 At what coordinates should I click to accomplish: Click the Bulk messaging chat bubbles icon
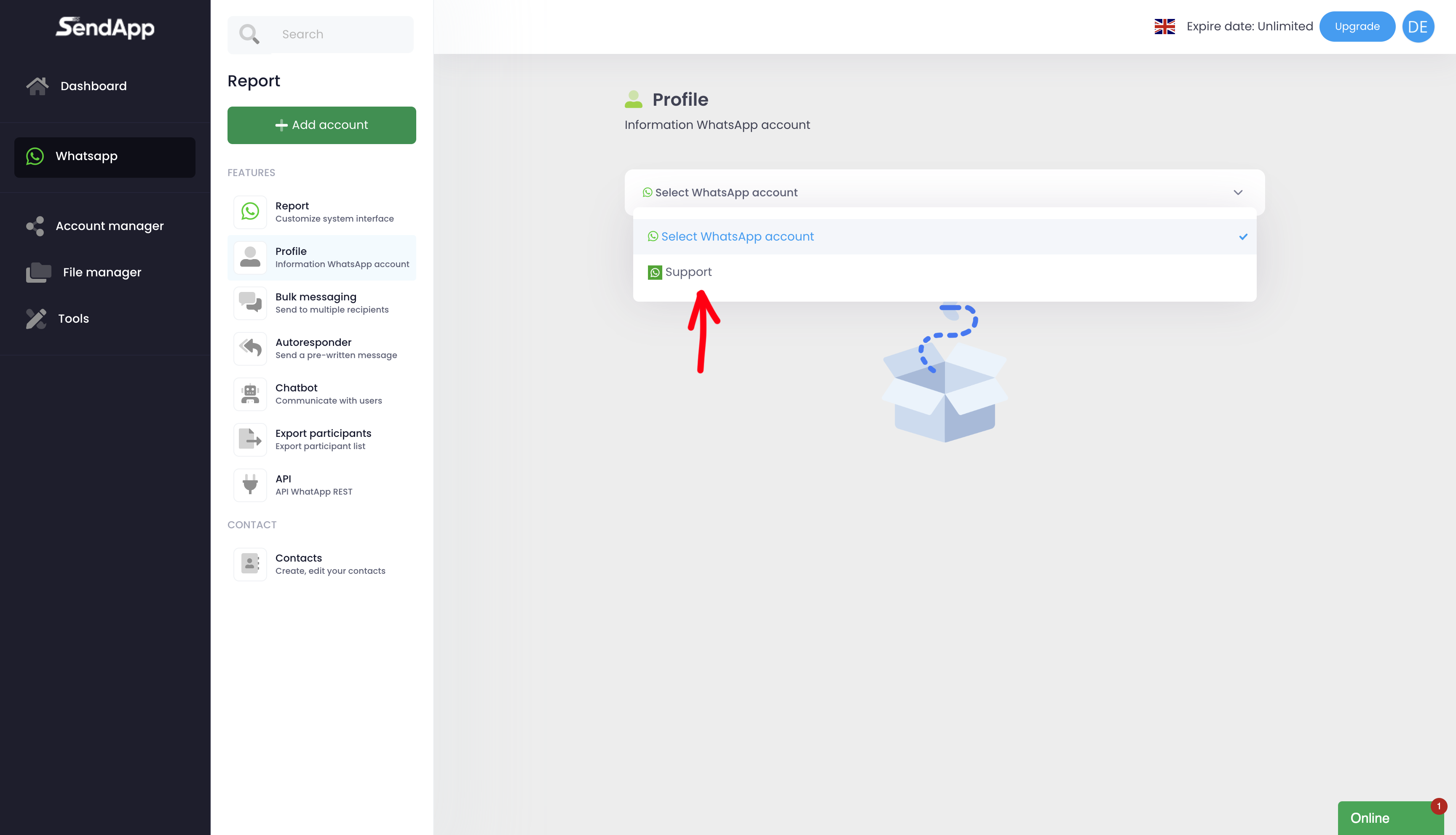coord(250,303)
